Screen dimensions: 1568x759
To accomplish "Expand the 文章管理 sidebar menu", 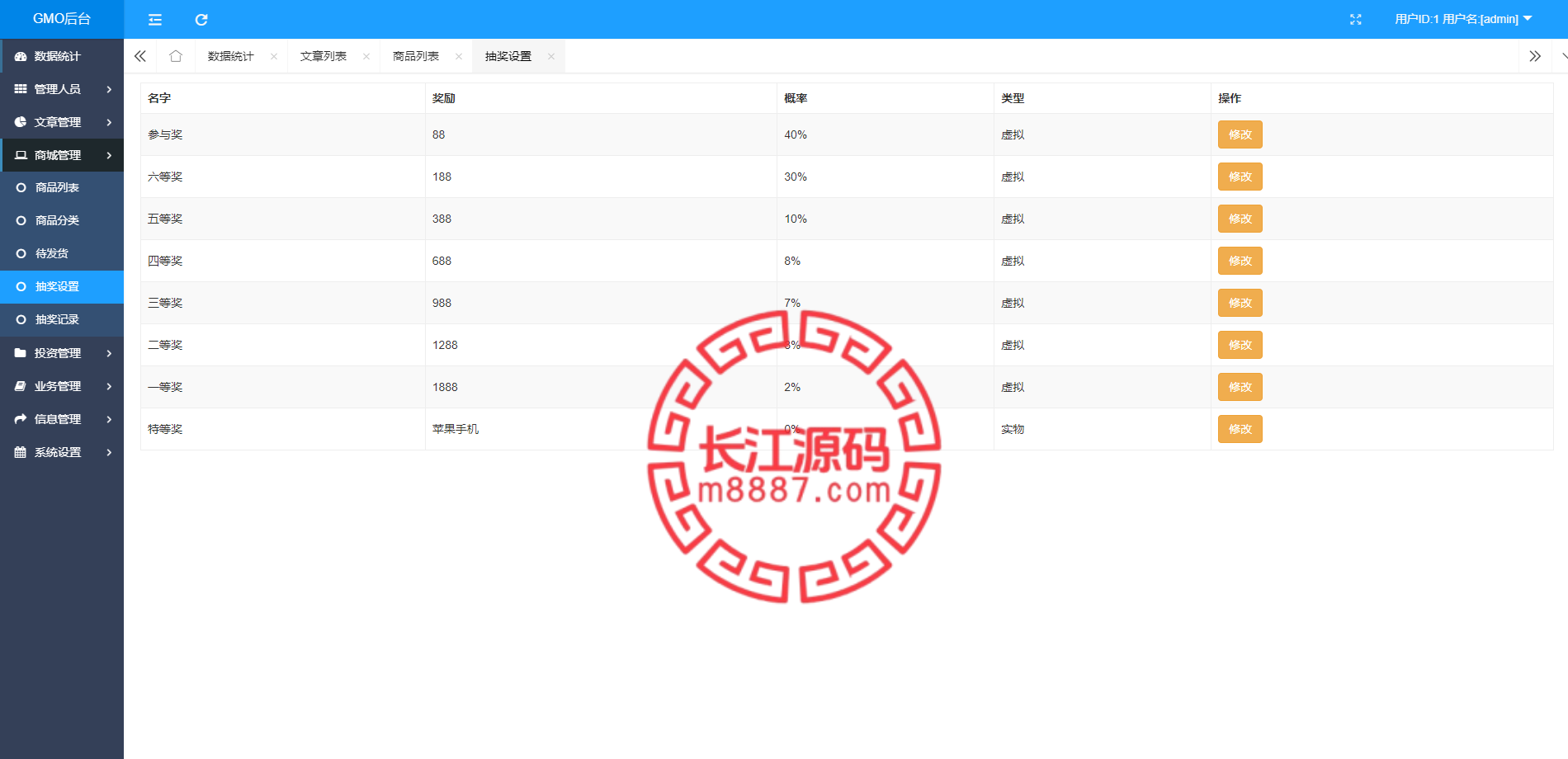I will 62,122.
